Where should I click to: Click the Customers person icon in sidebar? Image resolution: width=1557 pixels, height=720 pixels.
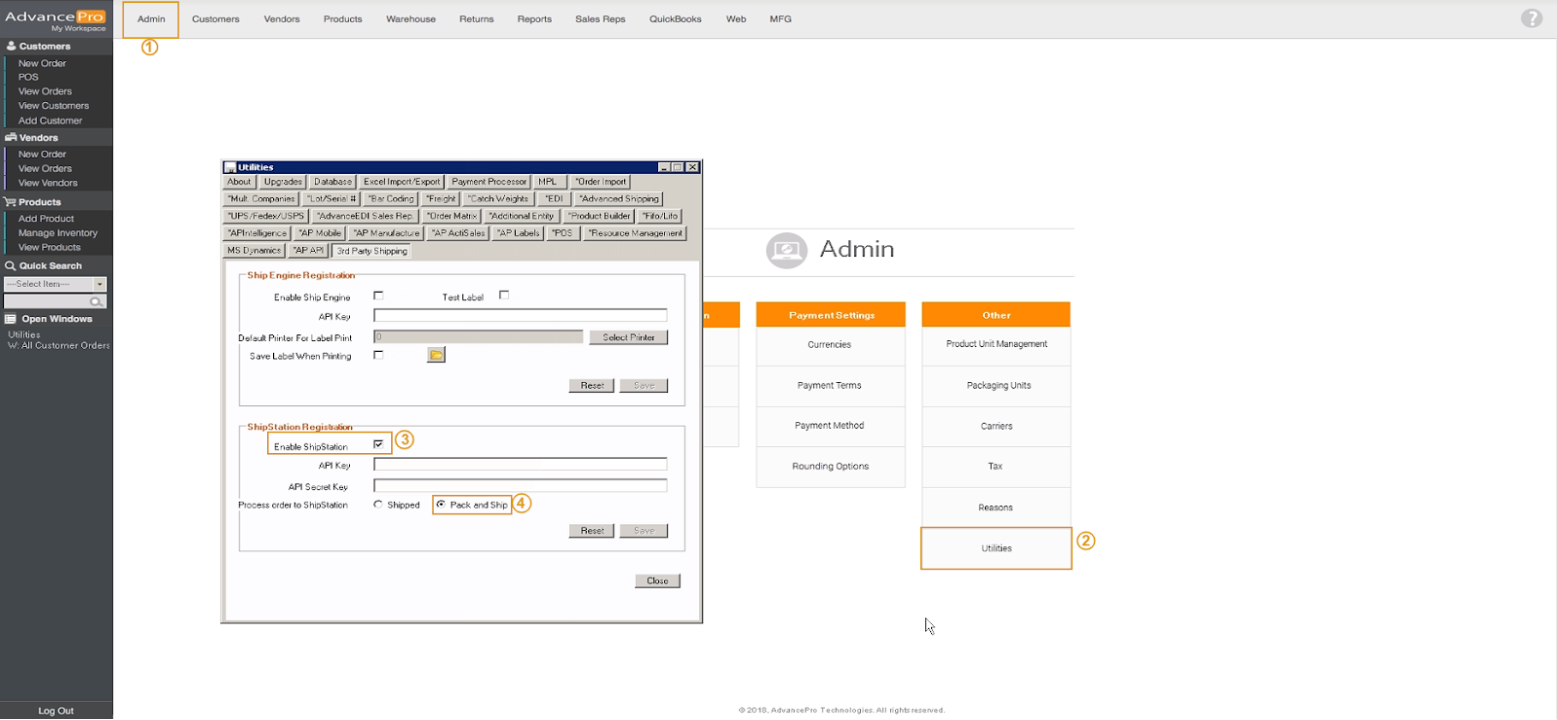point(11,46)
